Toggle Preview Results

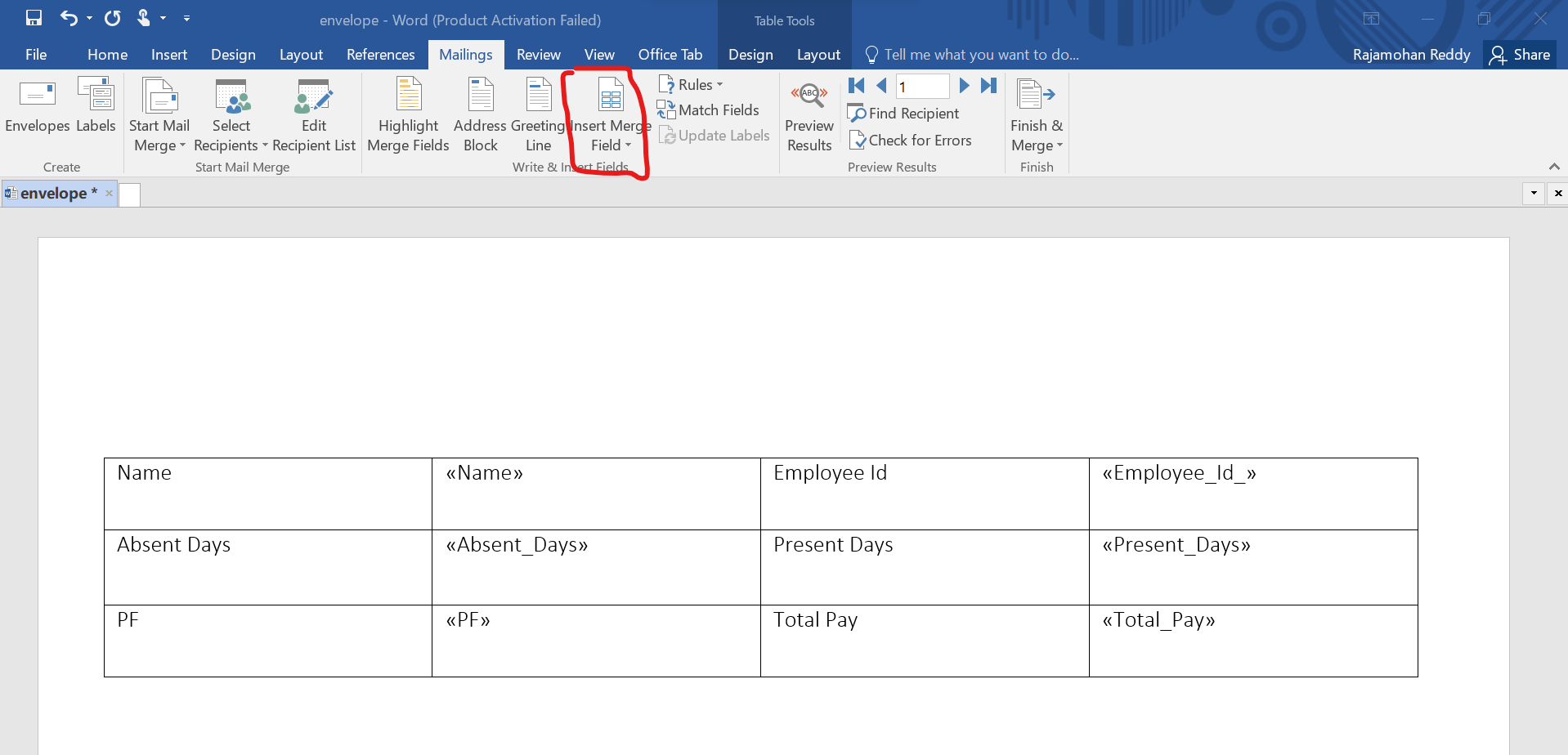click(809, 116)
